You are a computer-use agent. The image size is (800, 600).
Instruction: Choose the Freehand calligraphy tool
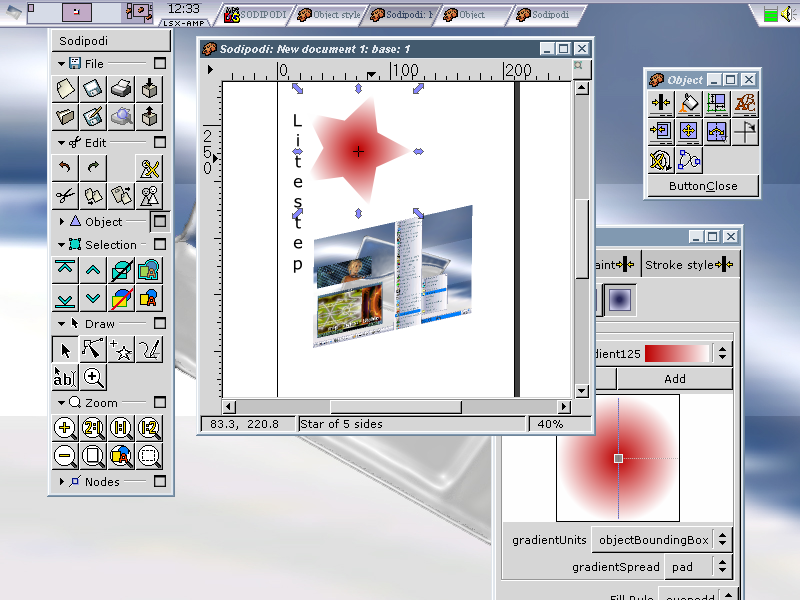[x=149, y=349]
